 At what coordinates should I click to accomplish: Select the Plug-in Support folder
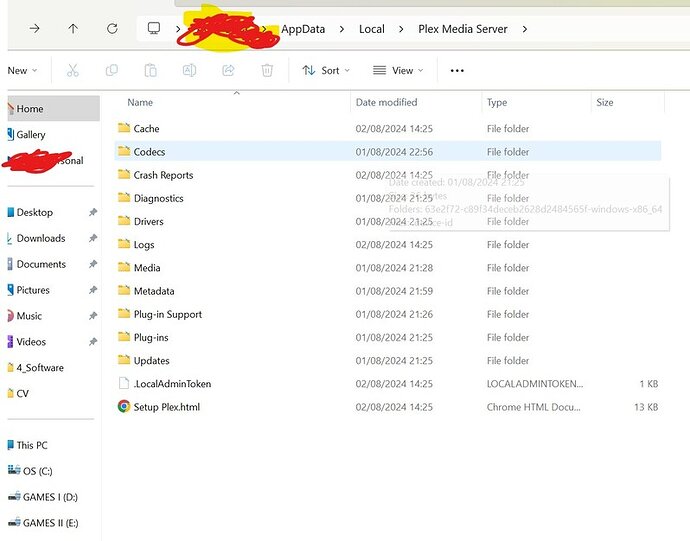point(388,314)
